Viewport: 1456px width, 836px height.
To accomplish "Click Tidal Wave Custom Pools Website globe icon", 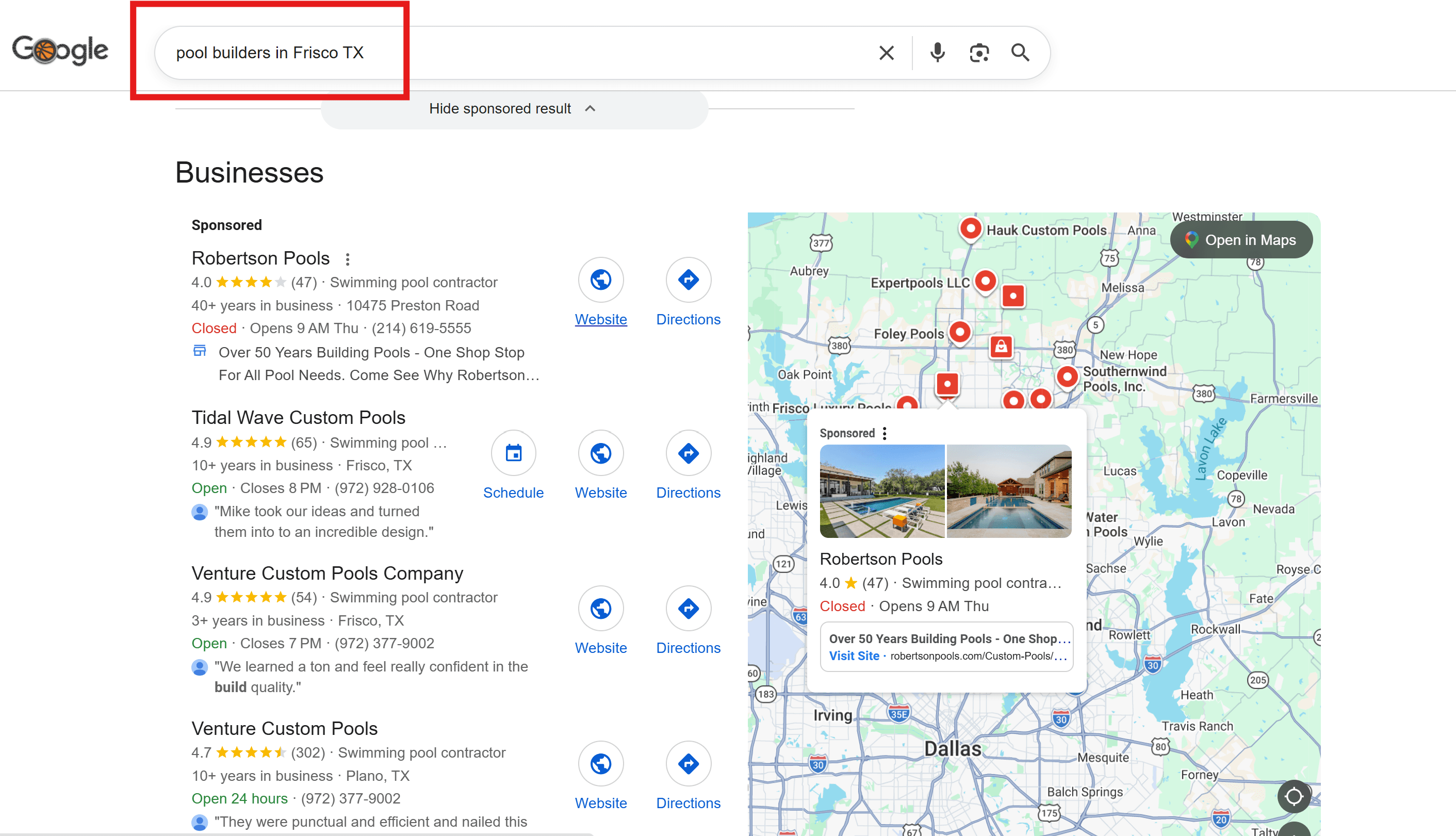I will point(600,453).
